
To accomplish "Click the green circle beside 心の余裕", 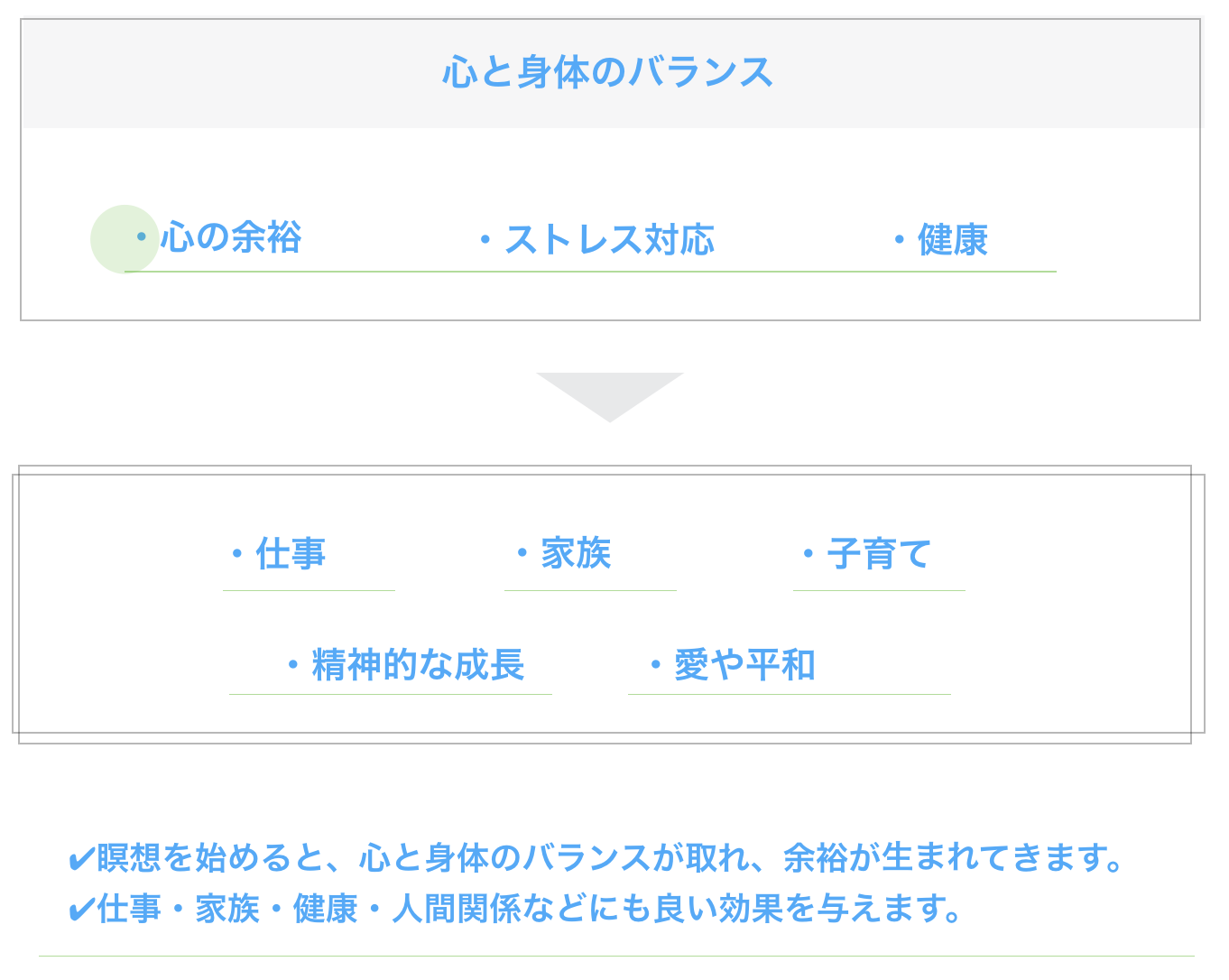I will coord(125,239).
